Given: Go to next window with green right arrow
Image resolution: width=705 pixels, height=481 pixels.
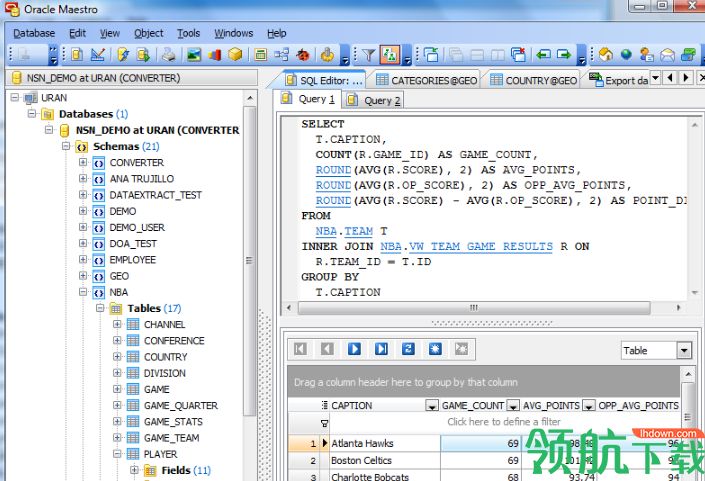Looking at the screenshot, I should click(563, 55).
